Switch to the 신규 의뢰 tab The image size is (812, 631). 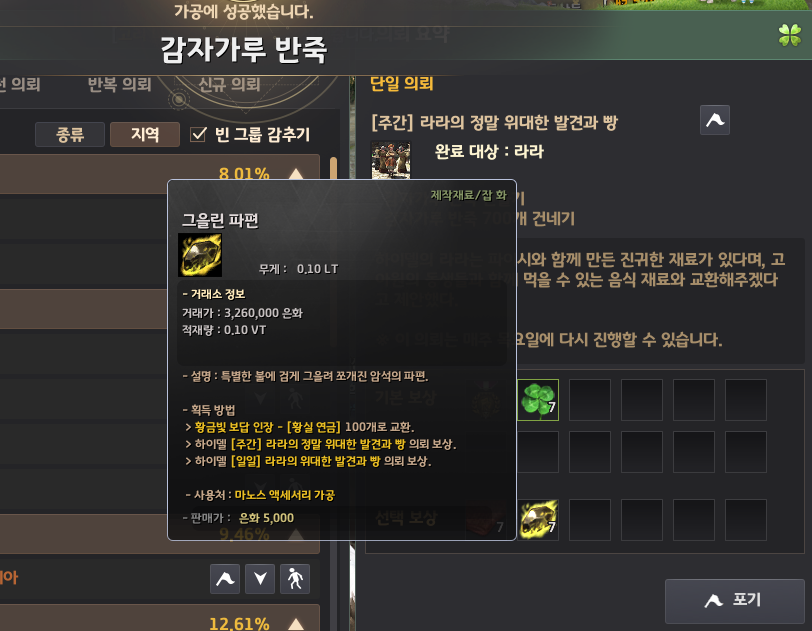tap(229, 84)
